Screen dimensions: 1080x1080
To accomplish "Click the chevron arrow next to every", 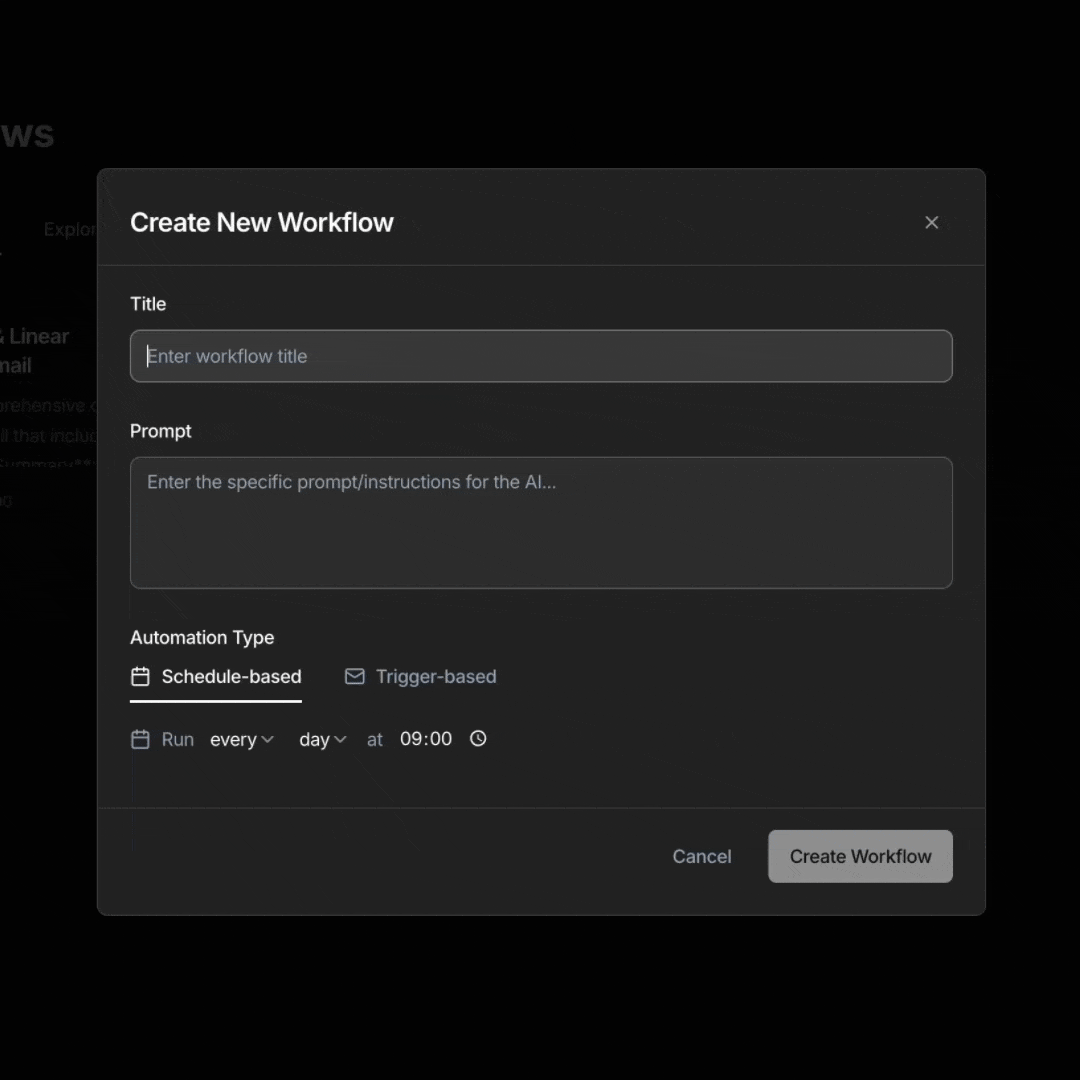I will (x=267, y=740).
